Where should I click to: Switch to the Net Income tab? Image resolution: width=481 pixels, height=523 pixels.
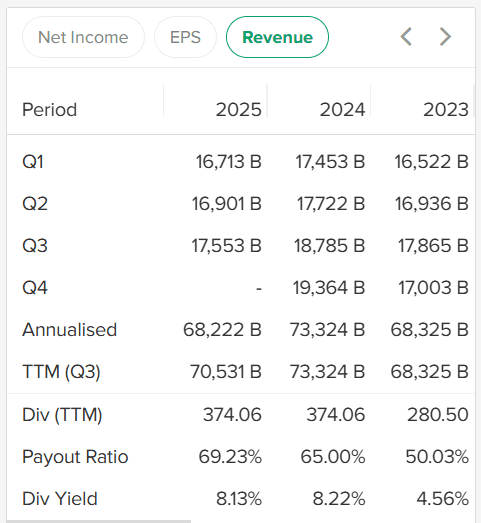click(x=83, y=37)
